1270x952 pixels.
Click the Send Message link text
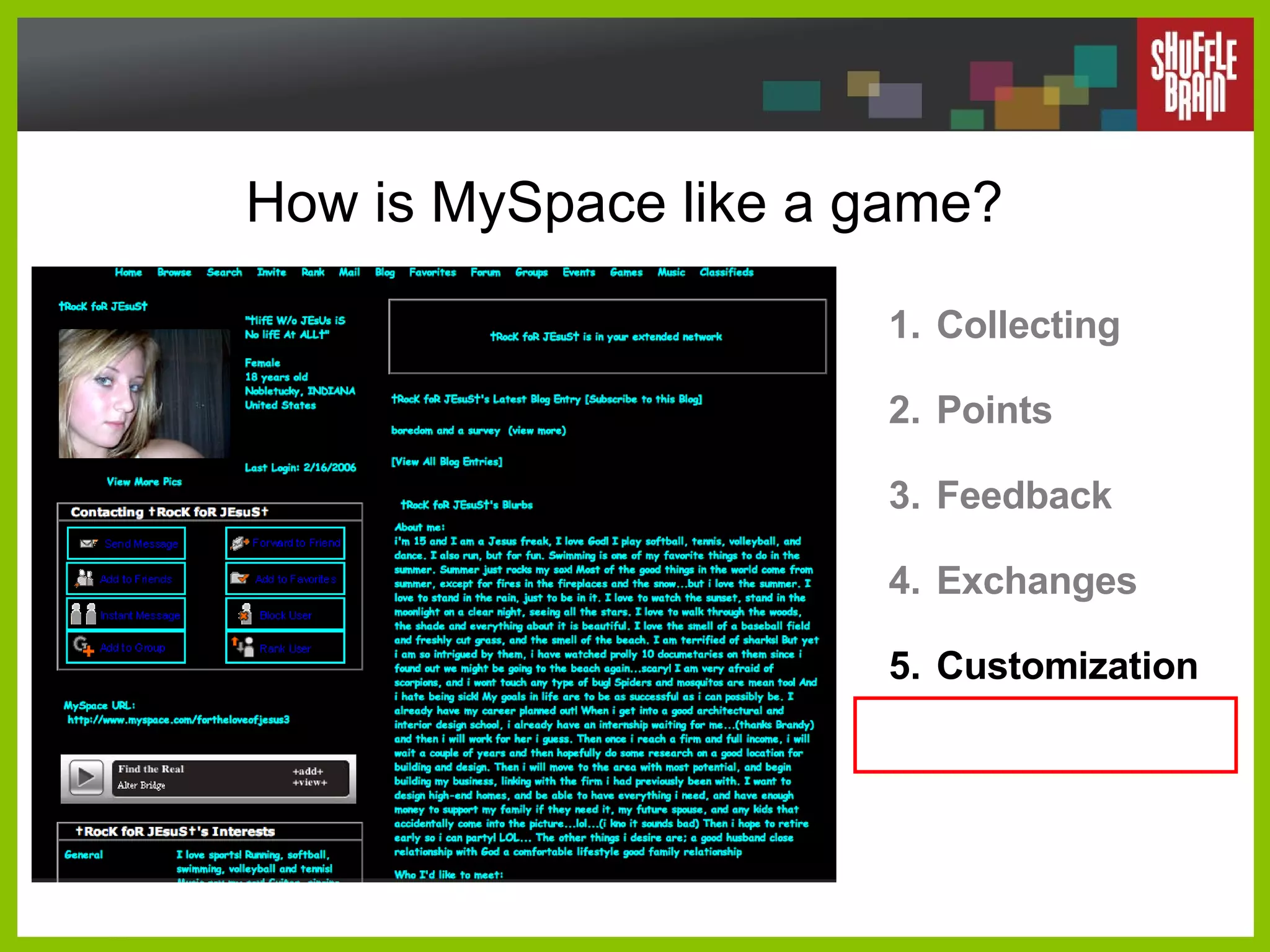pos(141,544)
